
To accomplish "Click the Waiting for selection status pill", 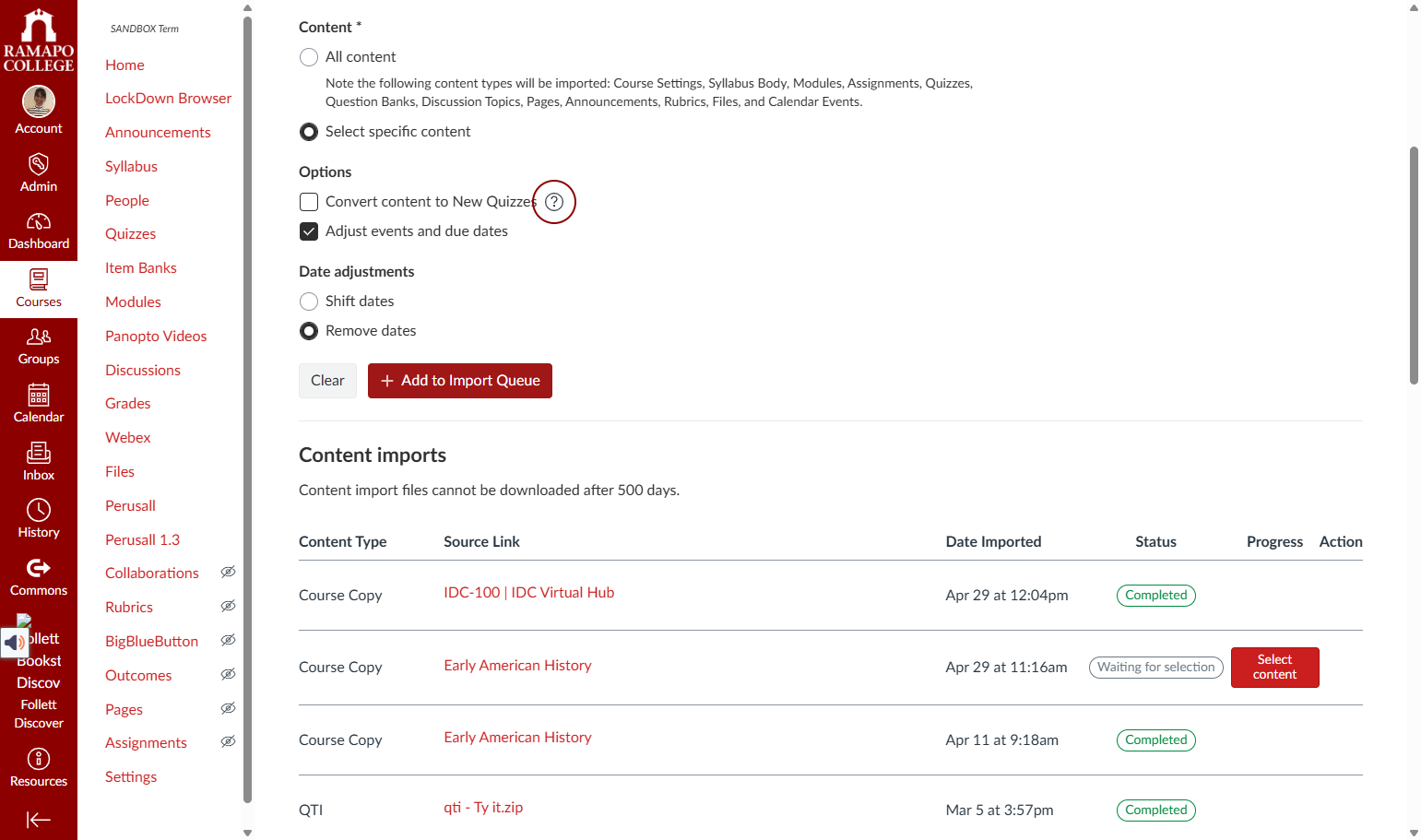I will (x=1156, y=668).
